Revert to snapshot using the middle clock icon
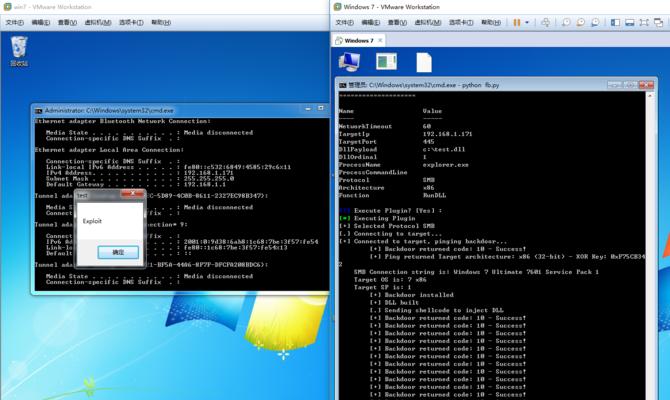The height and width of the screenshot is (400, 670). click(580, 22)
